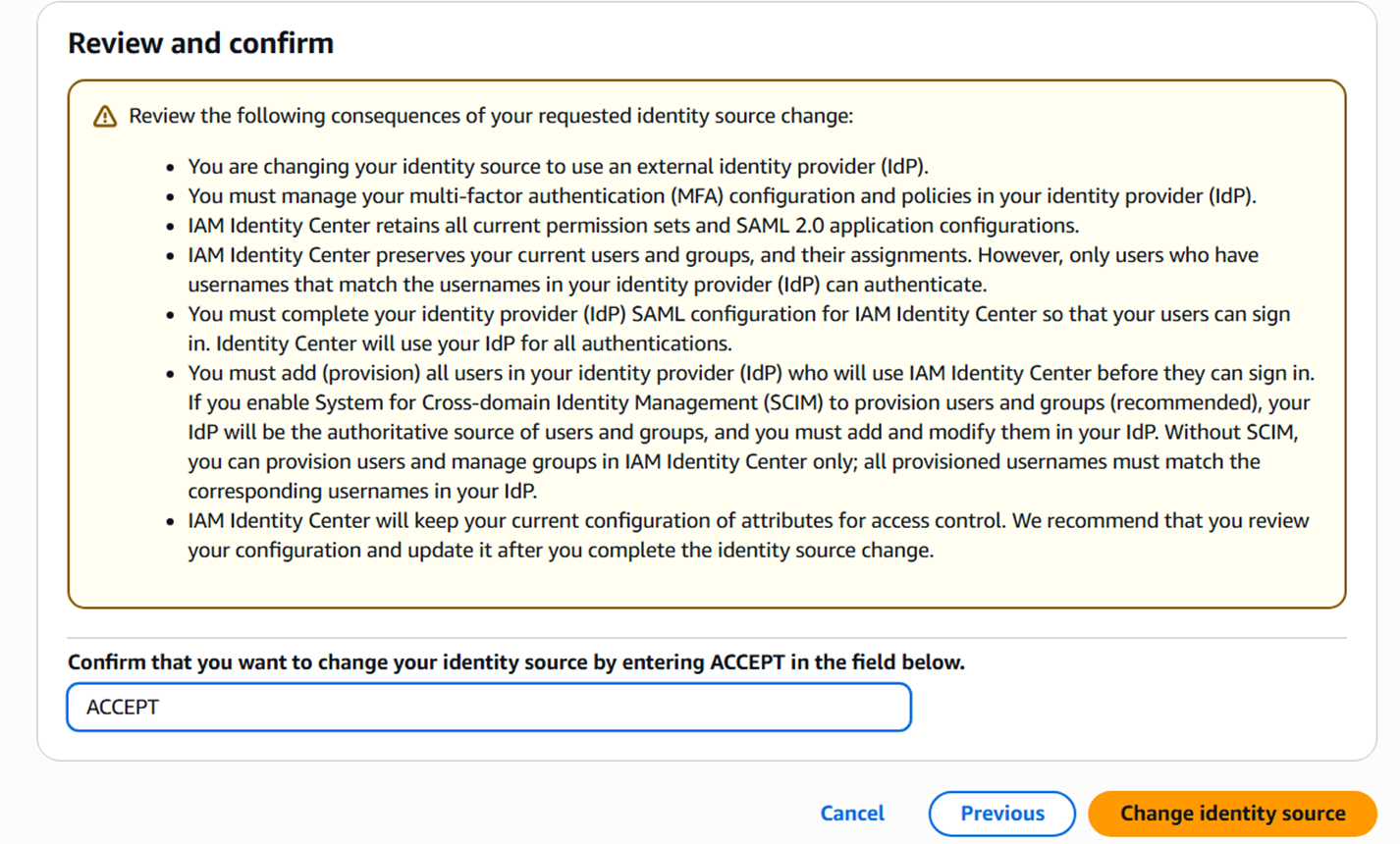Click the bullet about preserving users and groups

pos(722,270)
